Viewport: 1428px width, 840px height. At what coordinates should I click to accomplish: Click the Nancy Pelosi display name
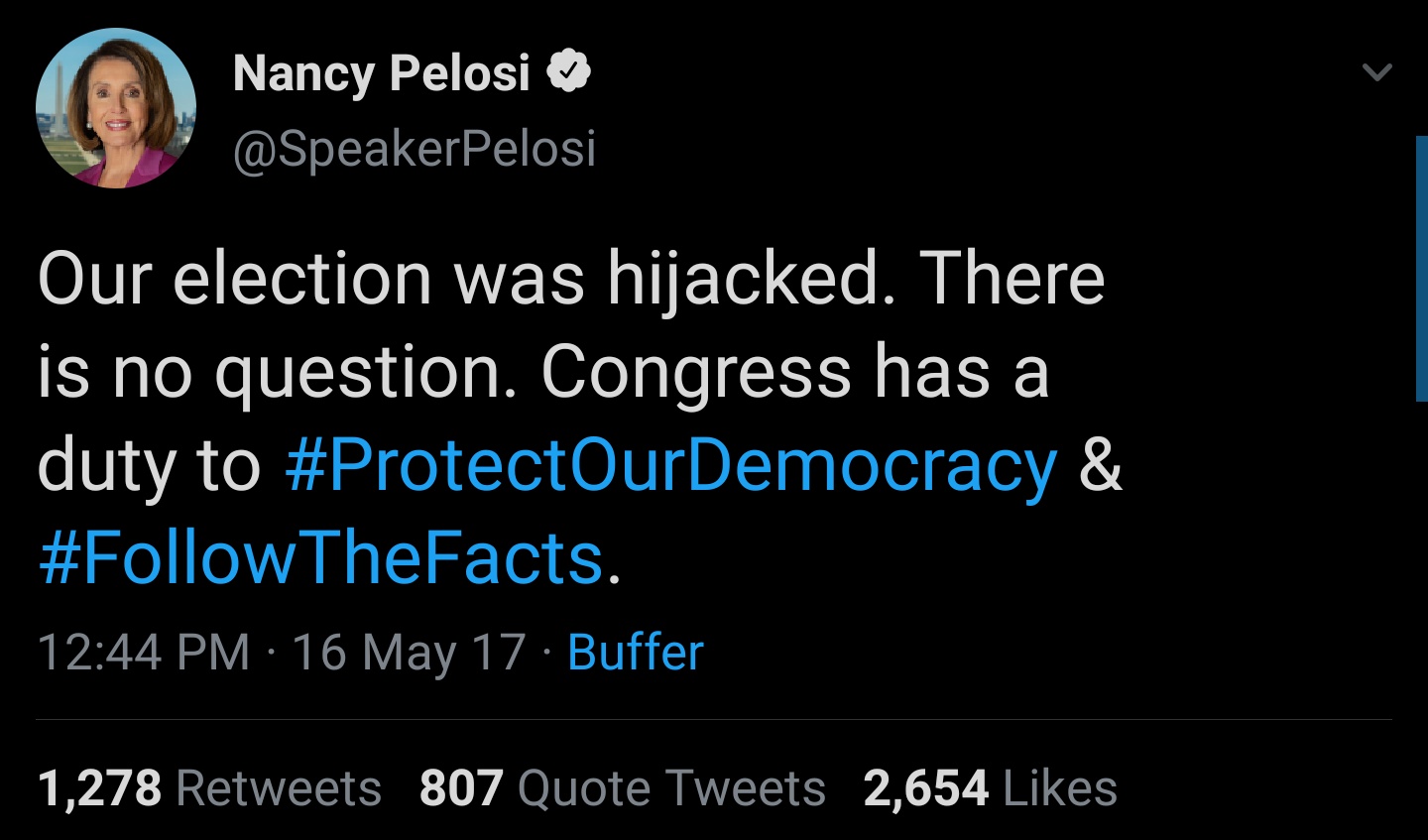382,72
